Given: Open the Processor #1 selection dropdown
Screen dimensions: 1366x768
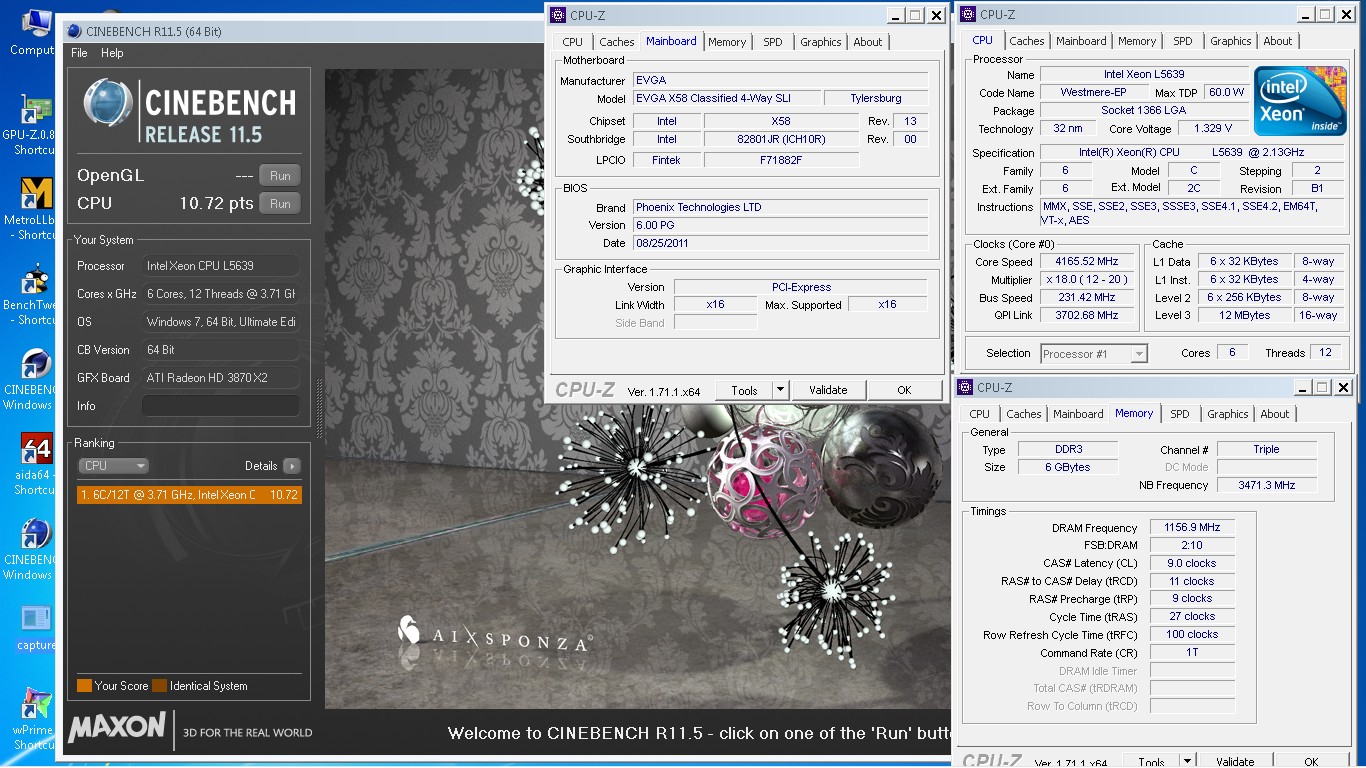Looking at the screenshot, I should point(1093,354).
